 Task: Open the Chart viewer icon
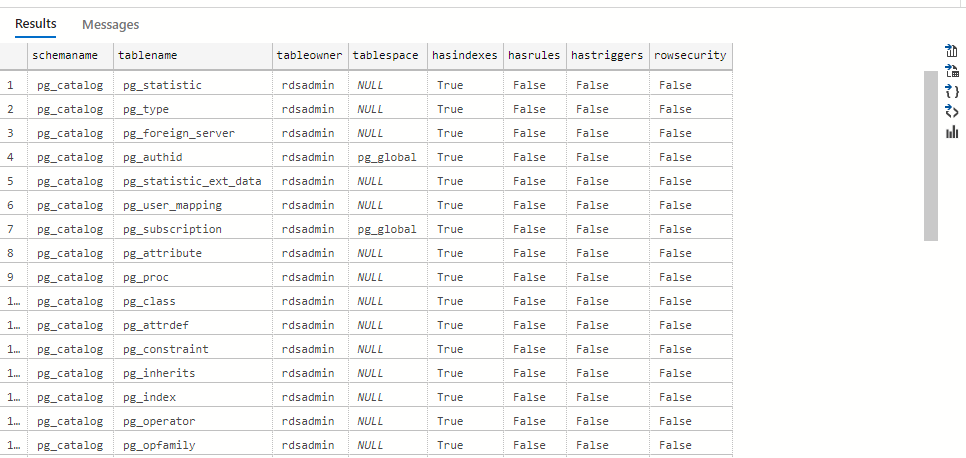(x=951, y=132)
